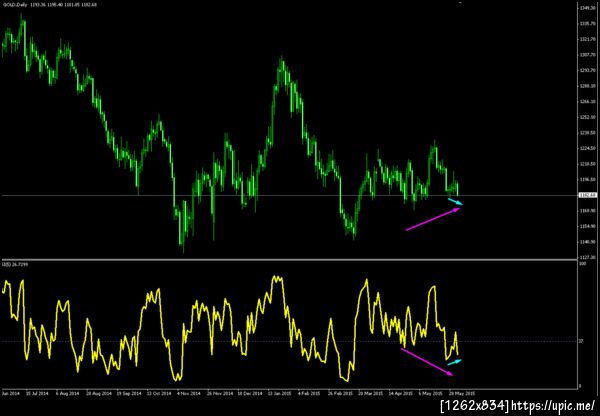Click the 15 Jul 2014 date label
Screen dimensions: 600x416
click(36, 393)
